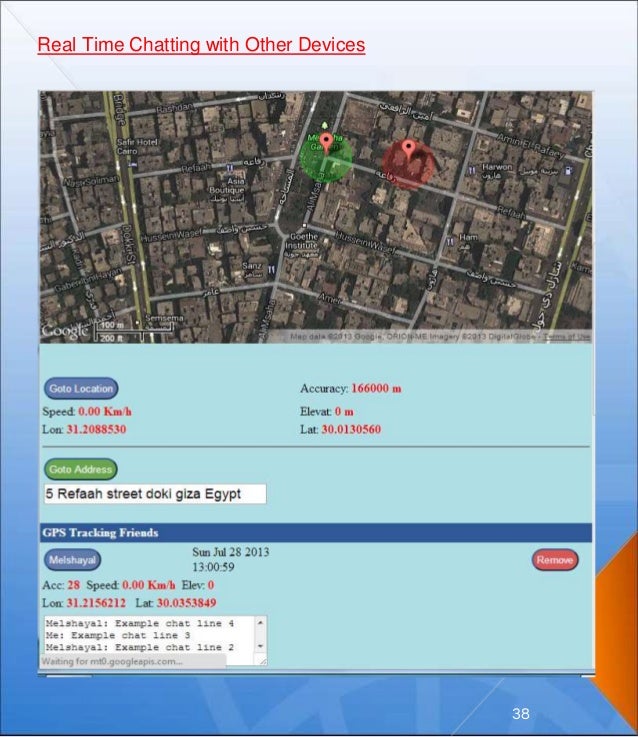This screenshot has width=638, height=737.
Task: Click the Speed 0.00 Km/h reading at top
Action: click(x=87, y=411)
